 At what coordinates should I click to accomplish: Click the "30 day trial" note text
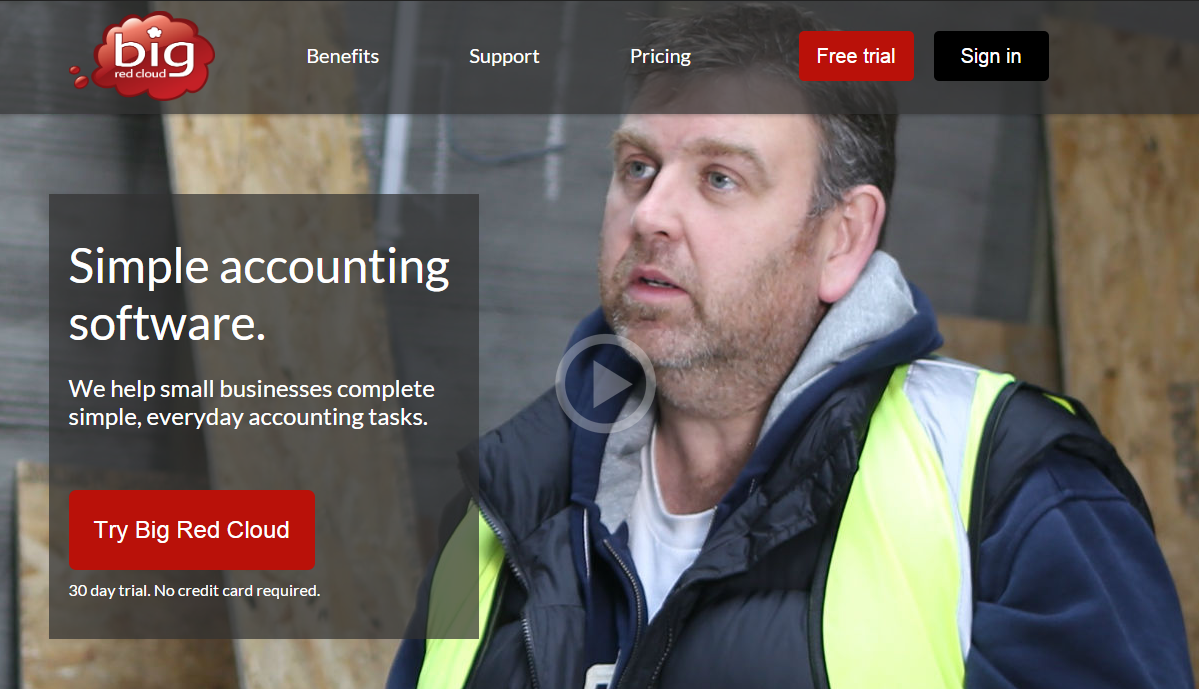[x=194, y=591]
